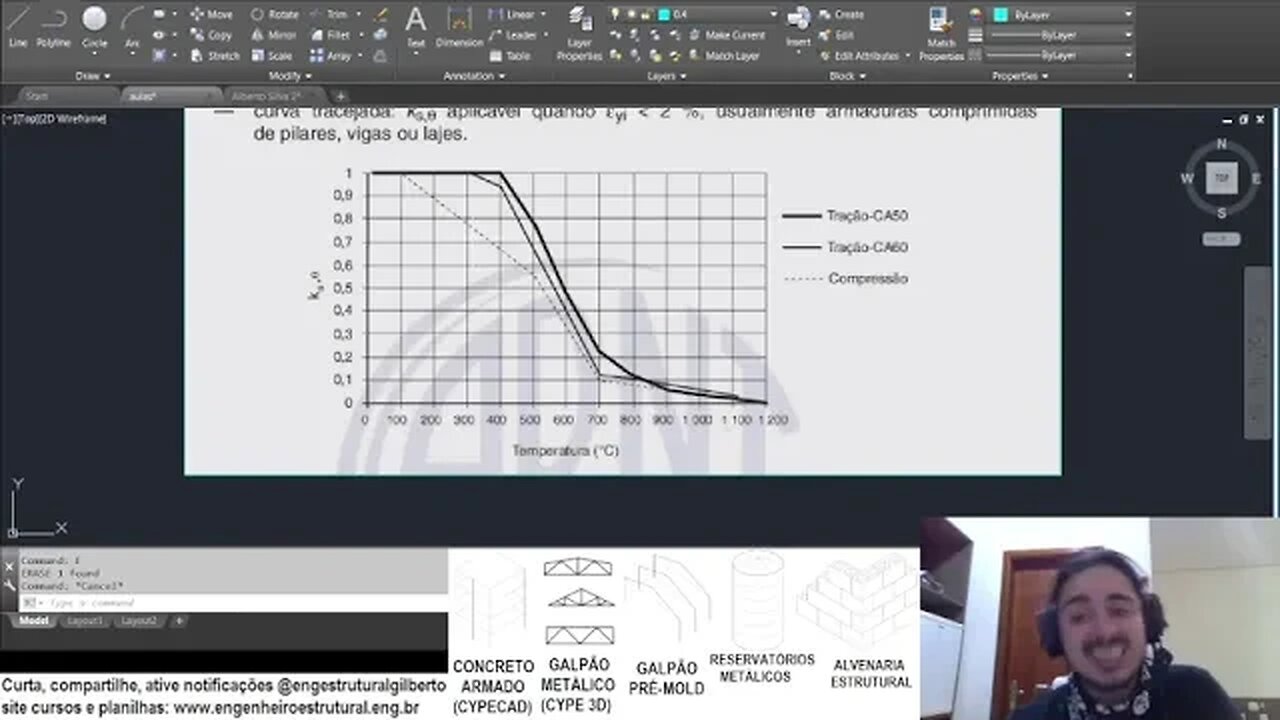Switch to the Layout2 tab

tap(139, 621)
